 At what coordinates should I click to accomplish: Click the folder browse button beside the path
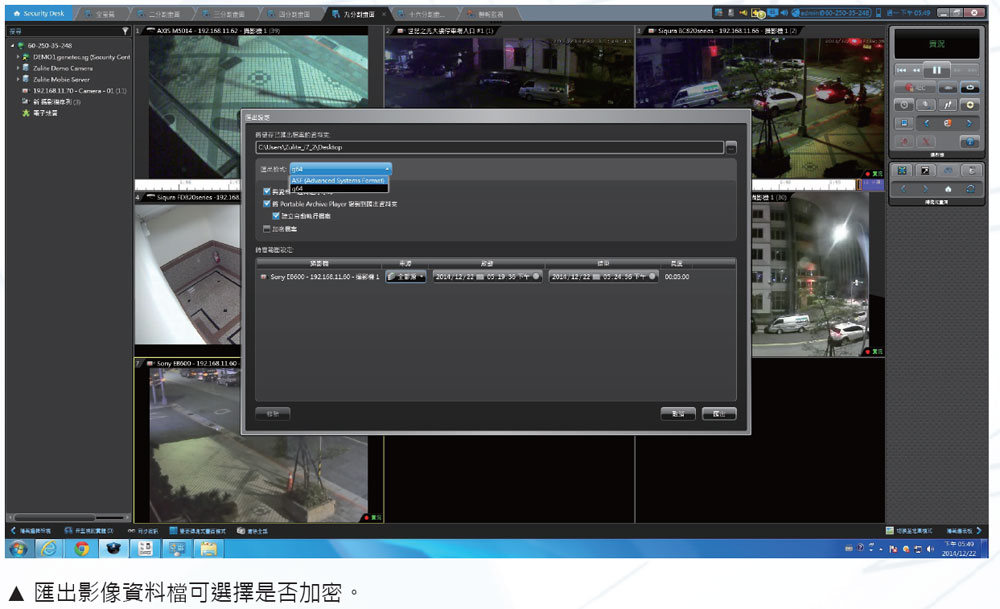click(731, 148)
